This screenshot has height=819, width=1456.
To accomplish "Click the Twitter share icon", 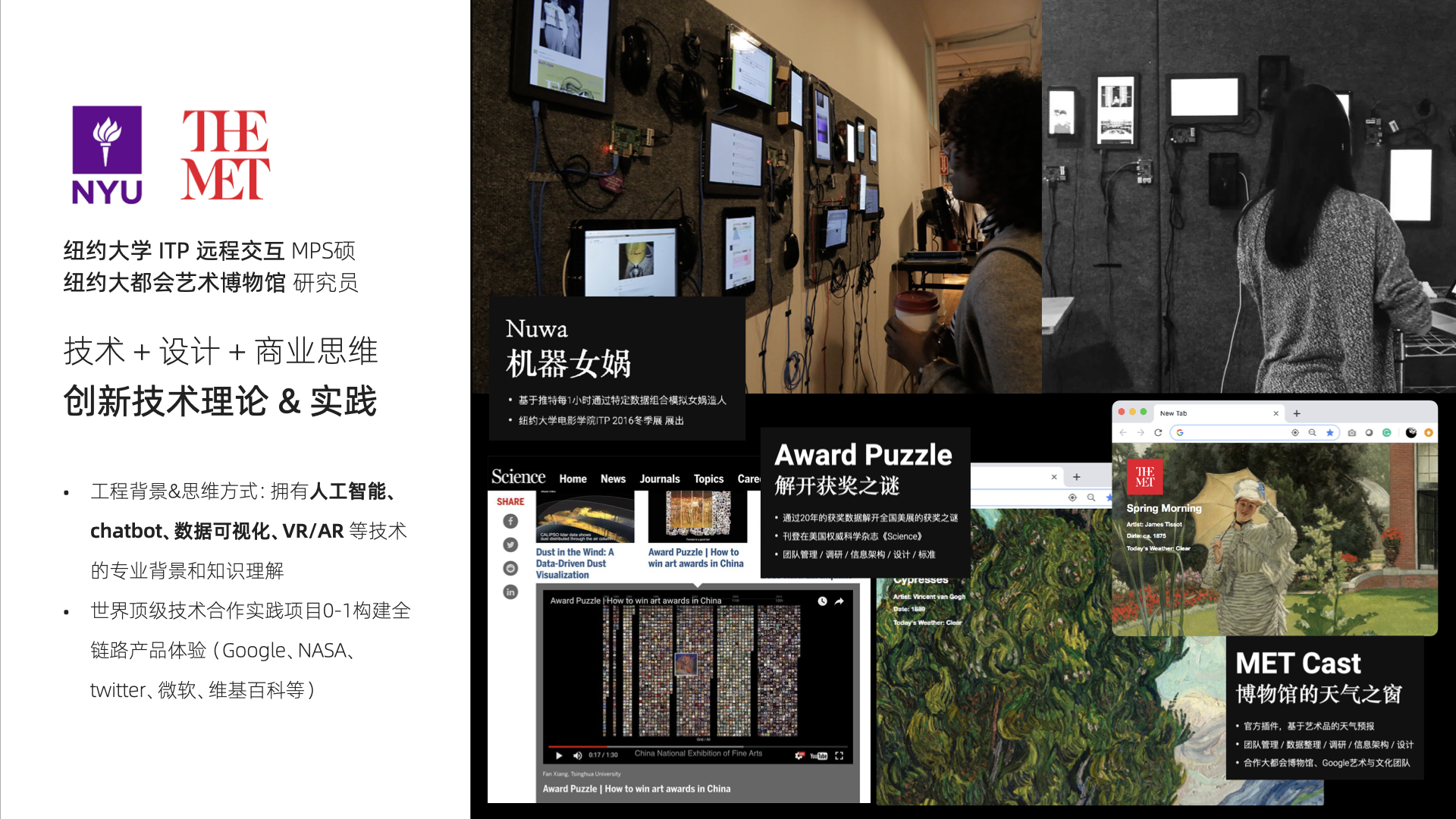I will tap(510, 544).
